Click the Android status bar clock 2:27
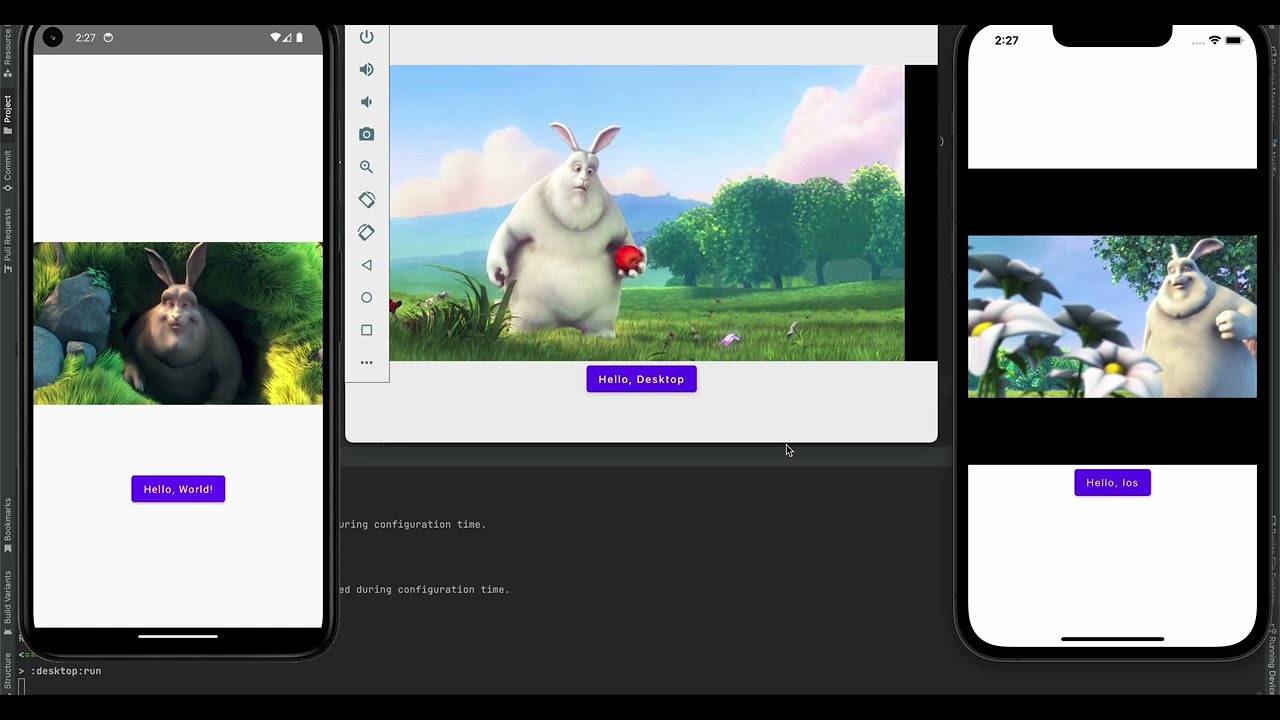 point(86,38)
